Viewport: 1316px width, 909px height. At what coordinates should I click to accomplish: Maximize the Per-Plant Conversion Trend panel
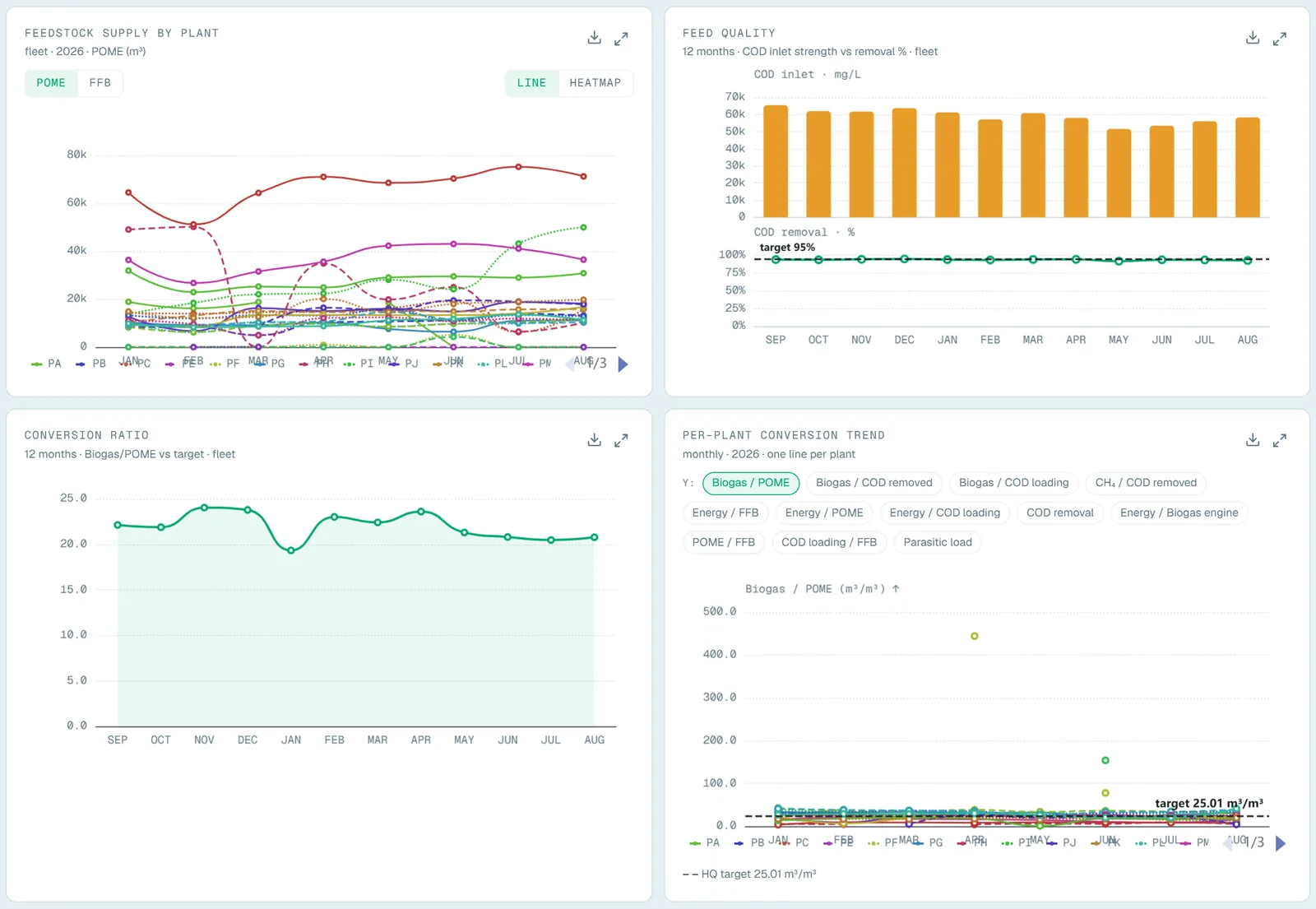[1279, 440]
